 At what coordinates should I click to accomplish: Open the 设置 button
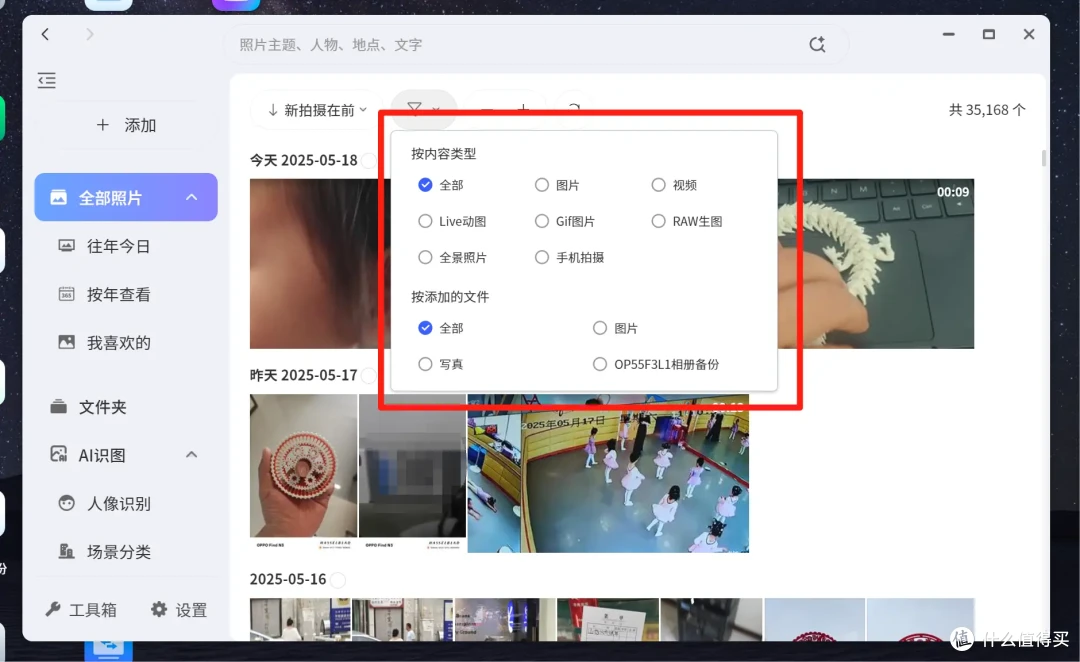pyautogui.click(x=179, y=610)
